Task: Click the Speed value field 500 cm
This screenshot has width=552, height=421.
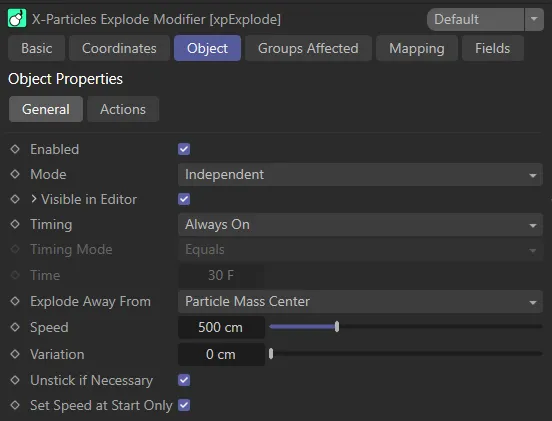Action: (221, 327)
